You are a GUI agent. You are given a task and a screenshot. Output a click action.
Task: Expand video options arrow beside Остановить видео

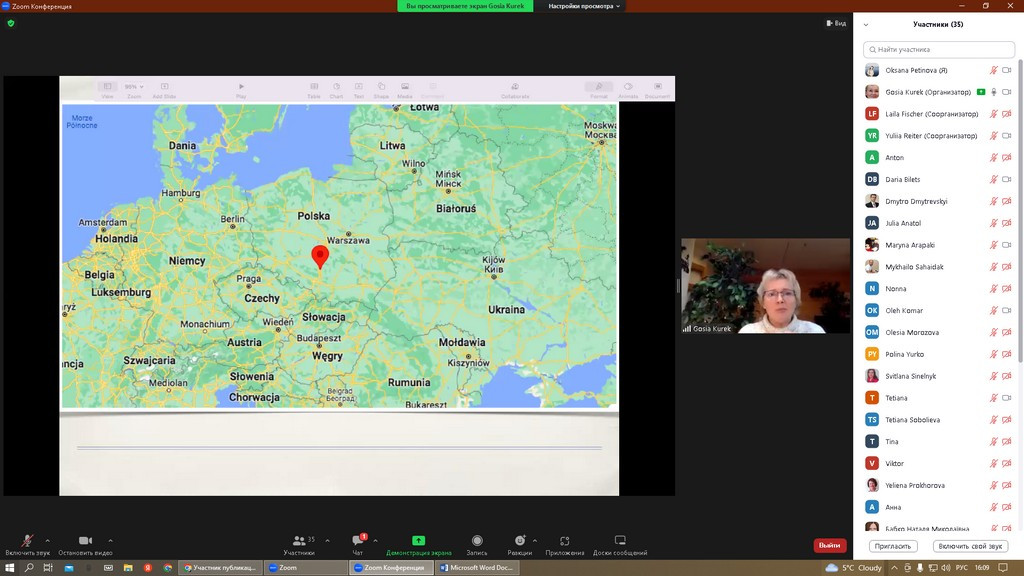pos(110,540)
